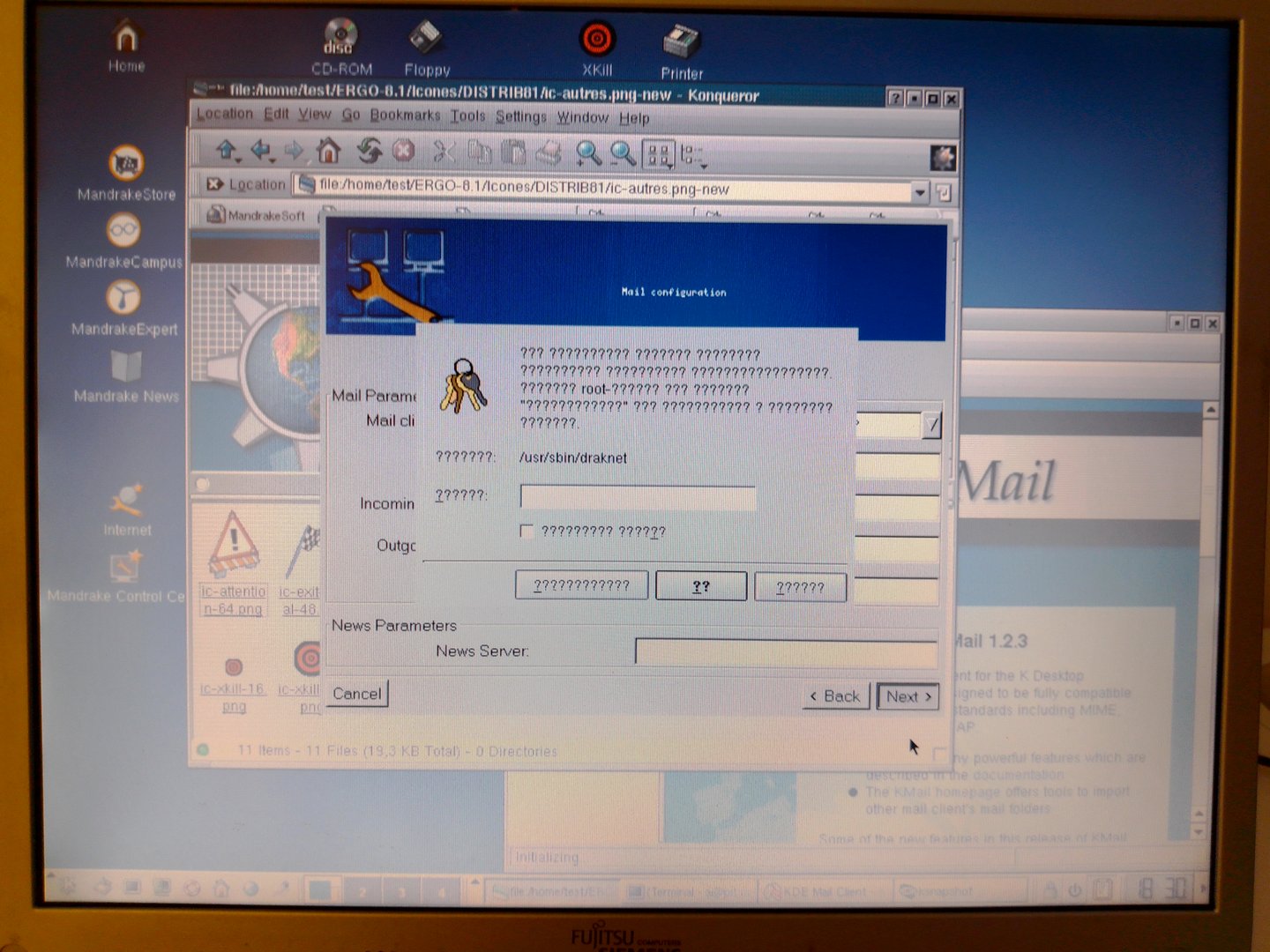Switch to the Terminal taskbar entry

point(688,892)
